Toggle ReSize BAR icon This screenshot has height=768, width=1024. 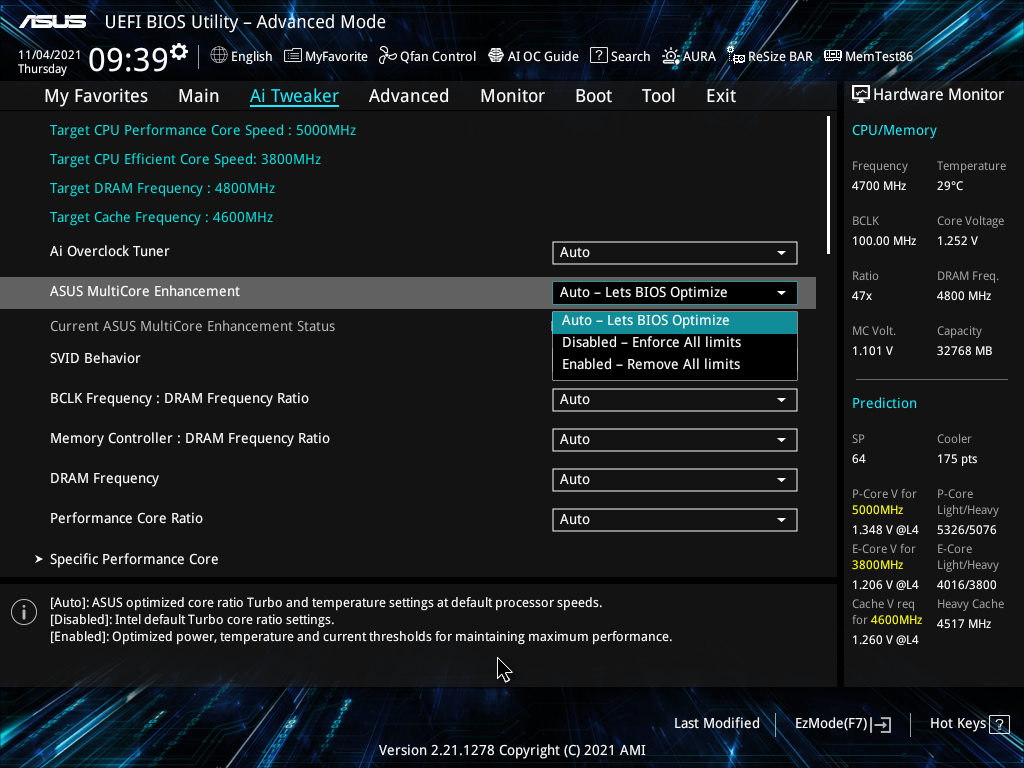[736, 56]
